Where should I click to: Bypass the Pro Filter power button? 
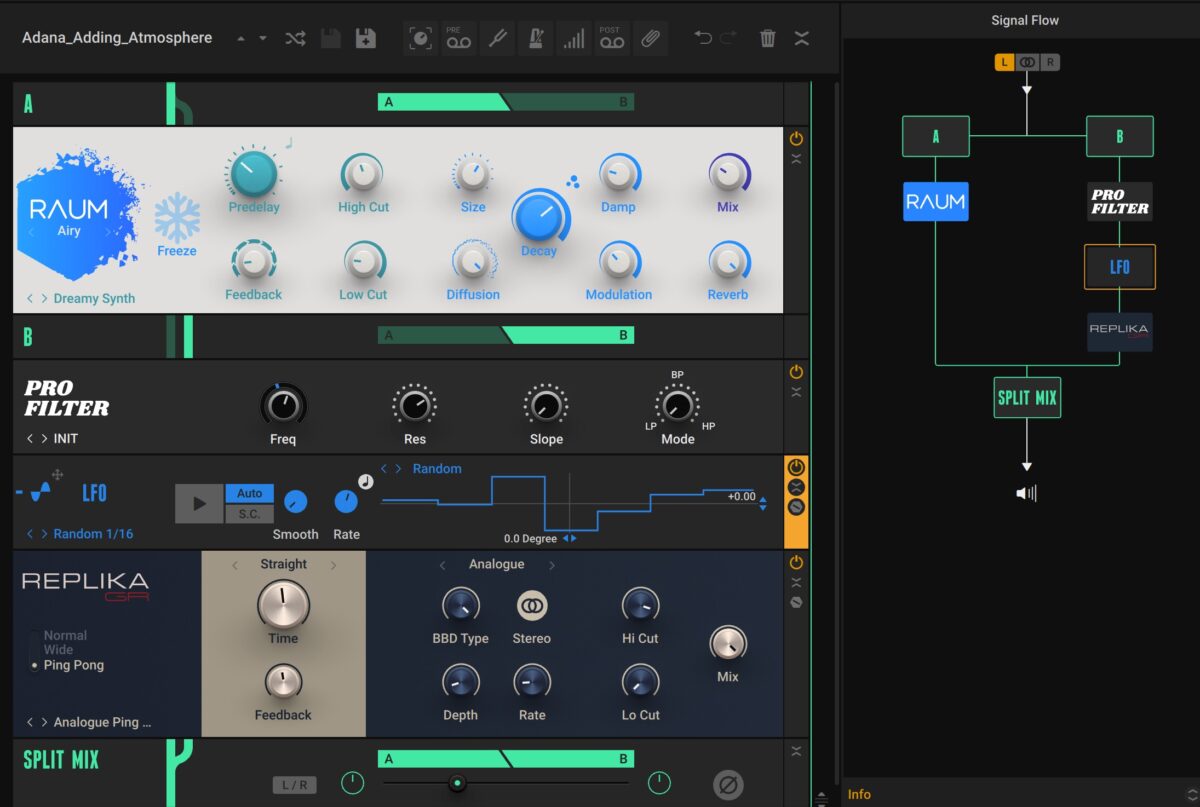[796, 373]
